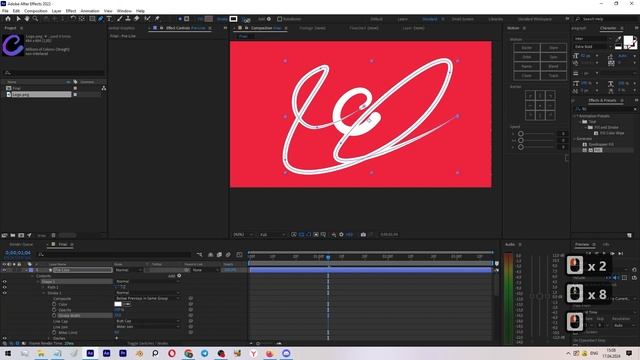The height and width of the screenshot is (360, 640).
Task: Click Toggle Switches / Modes button
Action: (x=147, y=344)
